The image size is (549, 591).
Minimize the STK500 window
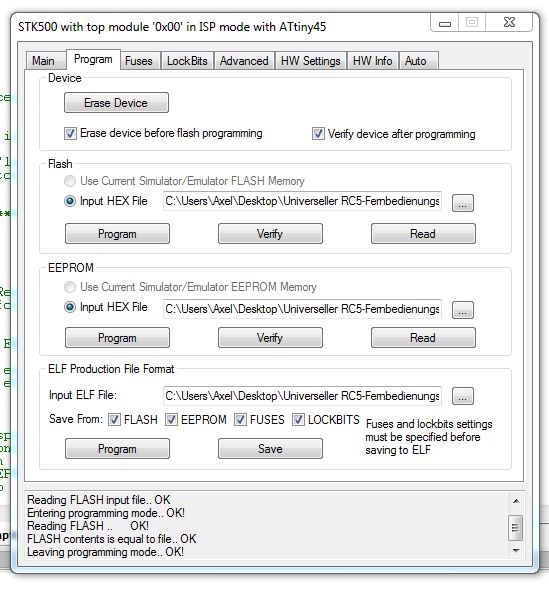(445, 23)
